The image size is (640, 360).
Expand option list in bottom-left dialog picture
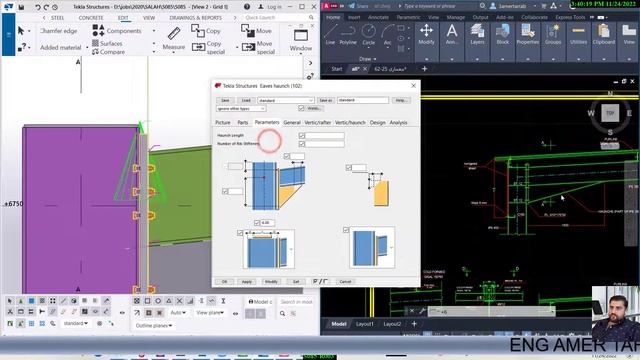coord(291,249)
